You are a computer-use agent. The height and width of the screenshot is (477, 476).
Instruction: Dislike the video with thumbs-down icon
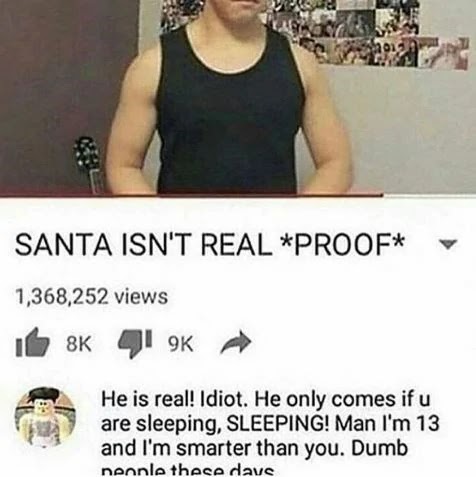point(136,344)
